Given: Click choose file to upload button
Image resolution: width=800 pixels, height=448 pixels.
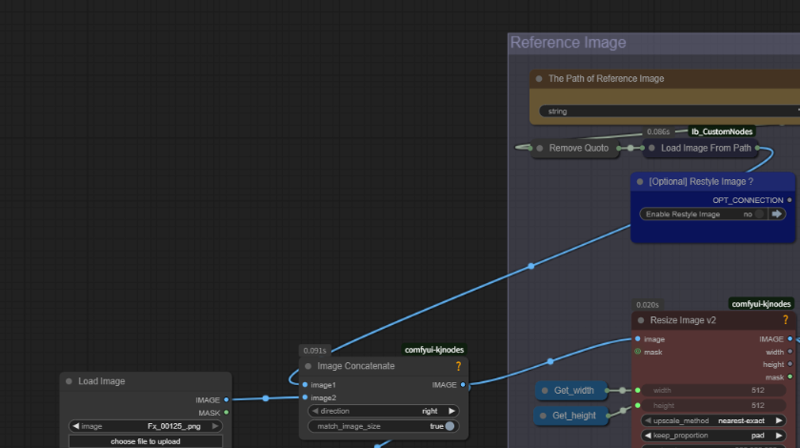Looking at the screenshot, I should click(x=146, y=441).
